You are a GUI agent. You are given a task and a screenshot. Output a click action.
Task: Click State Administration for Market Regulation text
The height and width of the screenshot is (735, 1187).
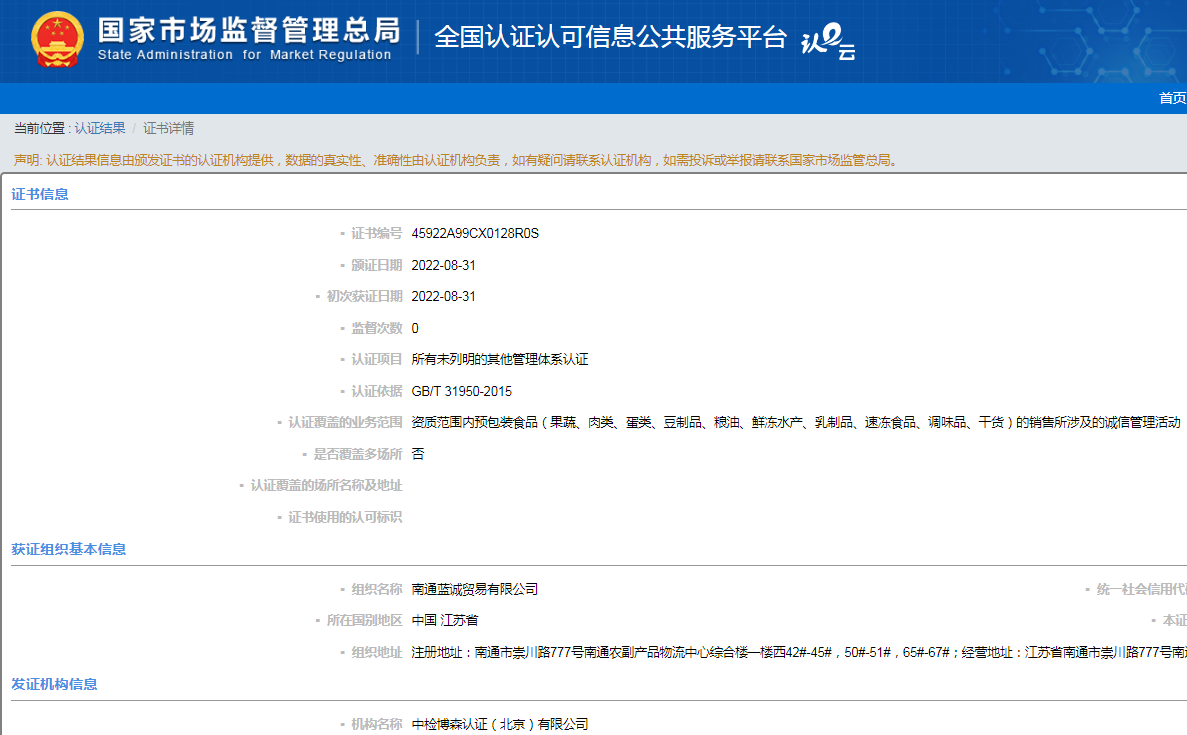coord(245,55)
